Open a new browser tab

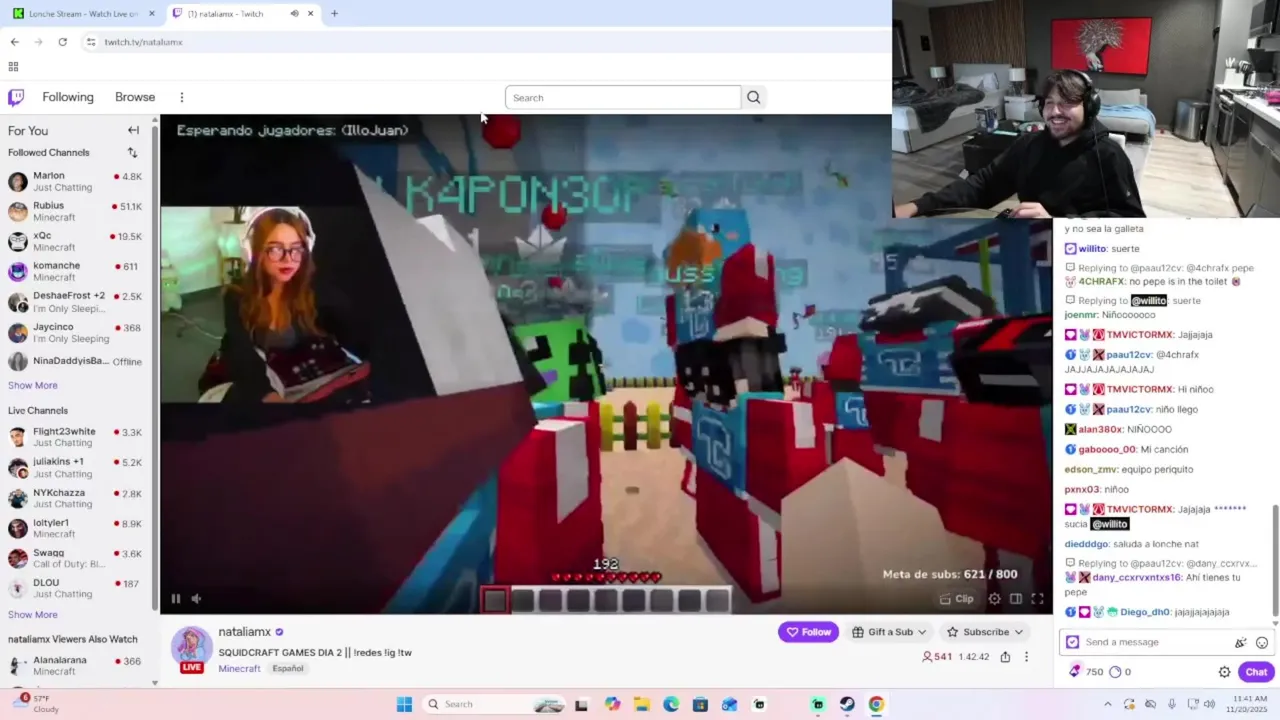click(x=334, y=13)
